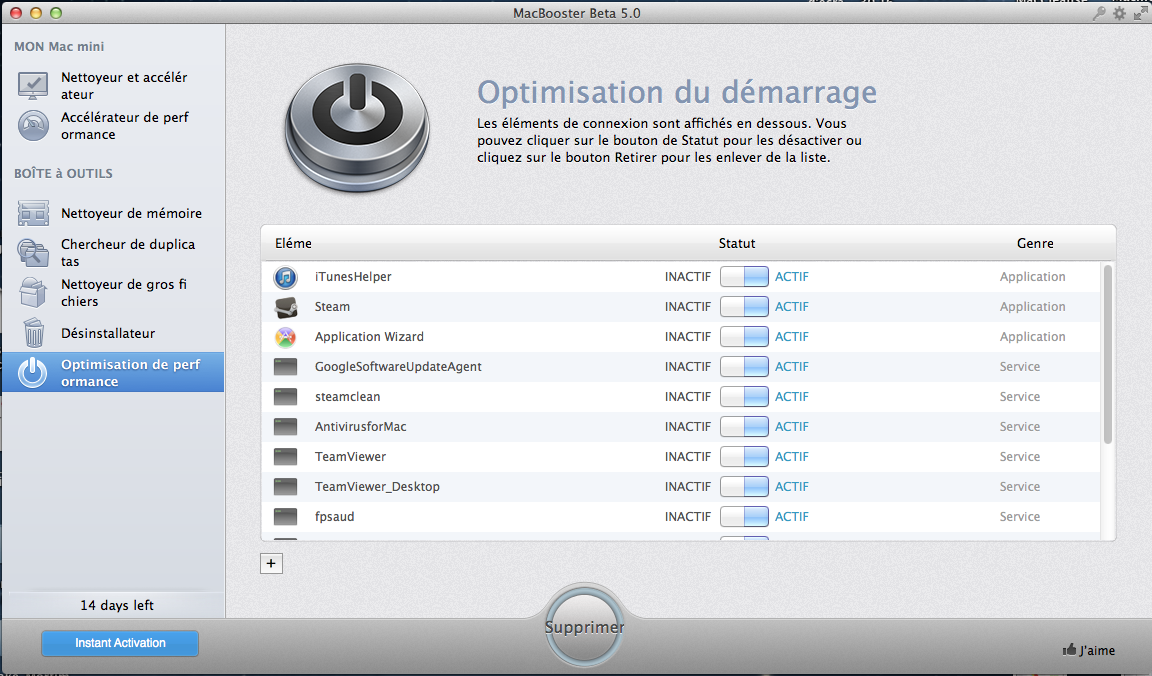
Task: Click the Nettoyeur de gros fichiers box icon
Action: tap(33, 292)
